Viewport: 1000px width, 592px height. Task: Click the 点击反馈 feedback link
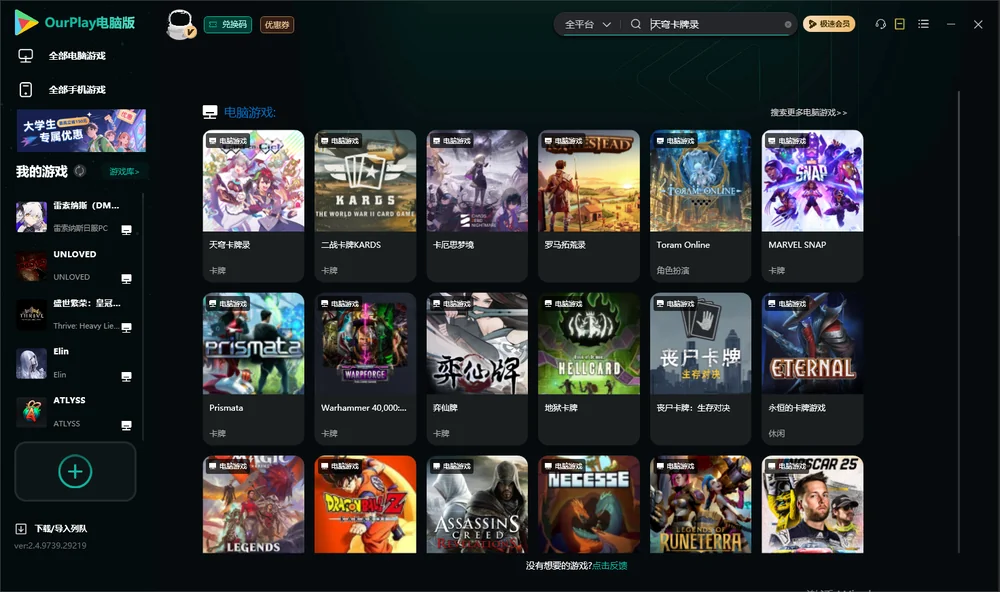pos(610,565)
